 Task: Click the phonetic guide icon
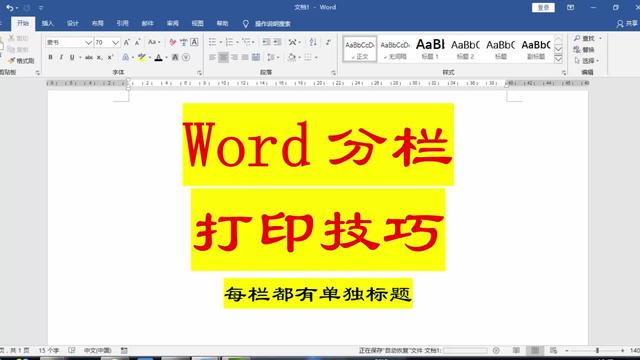tap(184, 42)
